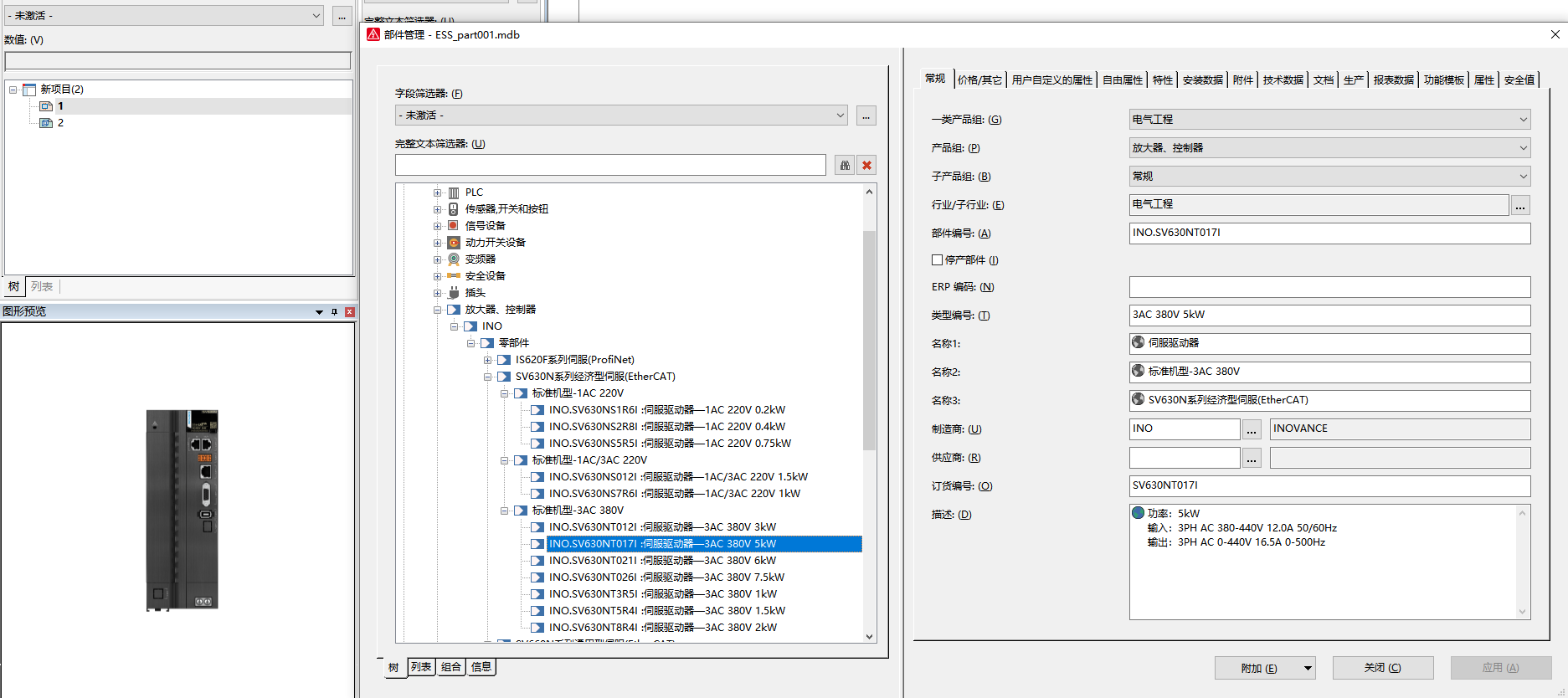Click the servo drive preview image
This screenshot has width=1568, height=698.
tap(182, 510)
